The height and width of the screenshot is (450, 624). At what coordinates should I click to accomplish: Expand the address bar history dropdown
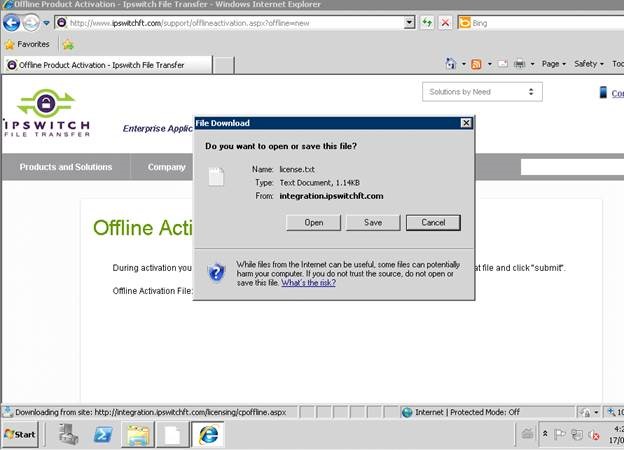[x=410, y=23]
